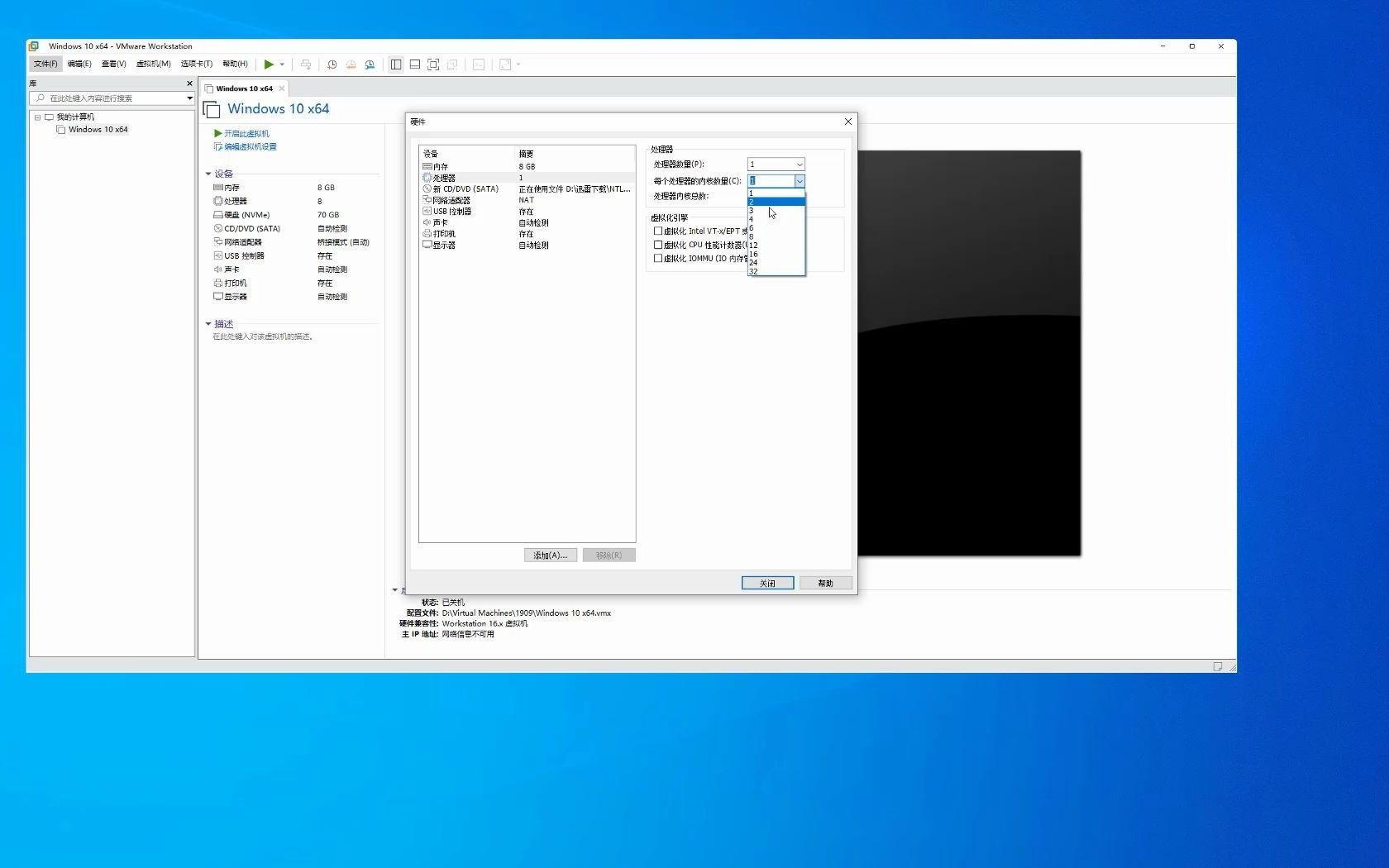This screenshot has width=1389, height=868.
Task: Select 内存 row in hardware device list
Action: click(x=527, y=166)
